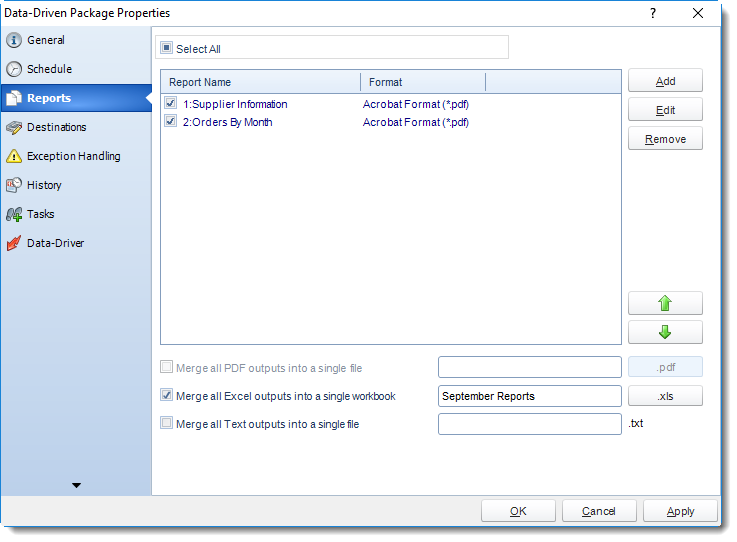Screen dimensions: 737x542
Task: Move selected report up with green arrow
Action: (665, 303)
